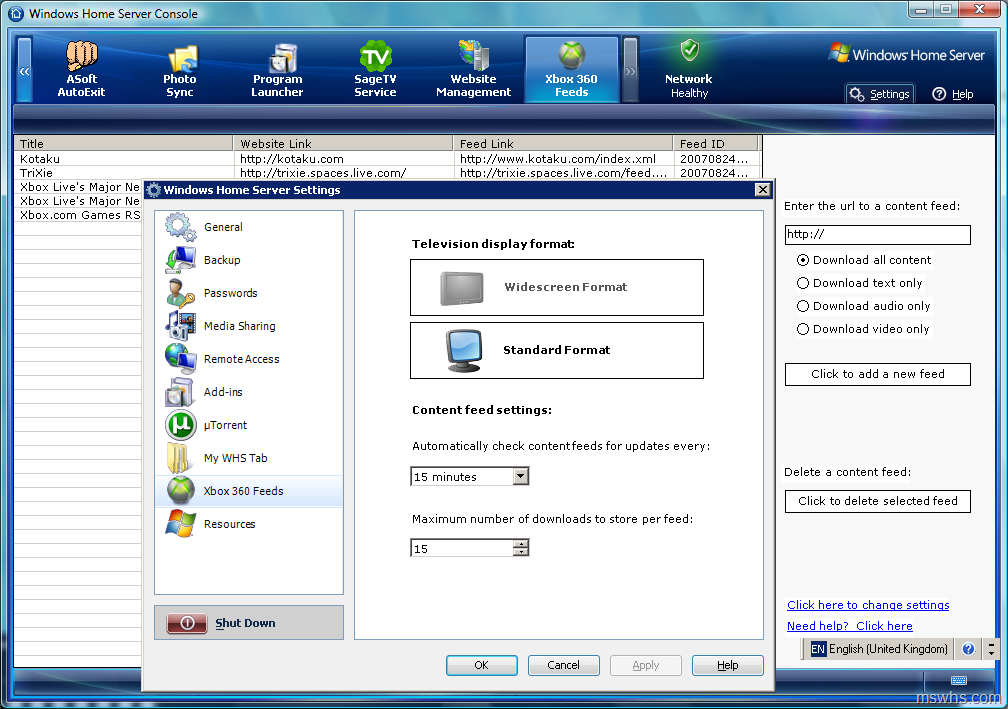Open Help from the settings dialog

point(728,665)
